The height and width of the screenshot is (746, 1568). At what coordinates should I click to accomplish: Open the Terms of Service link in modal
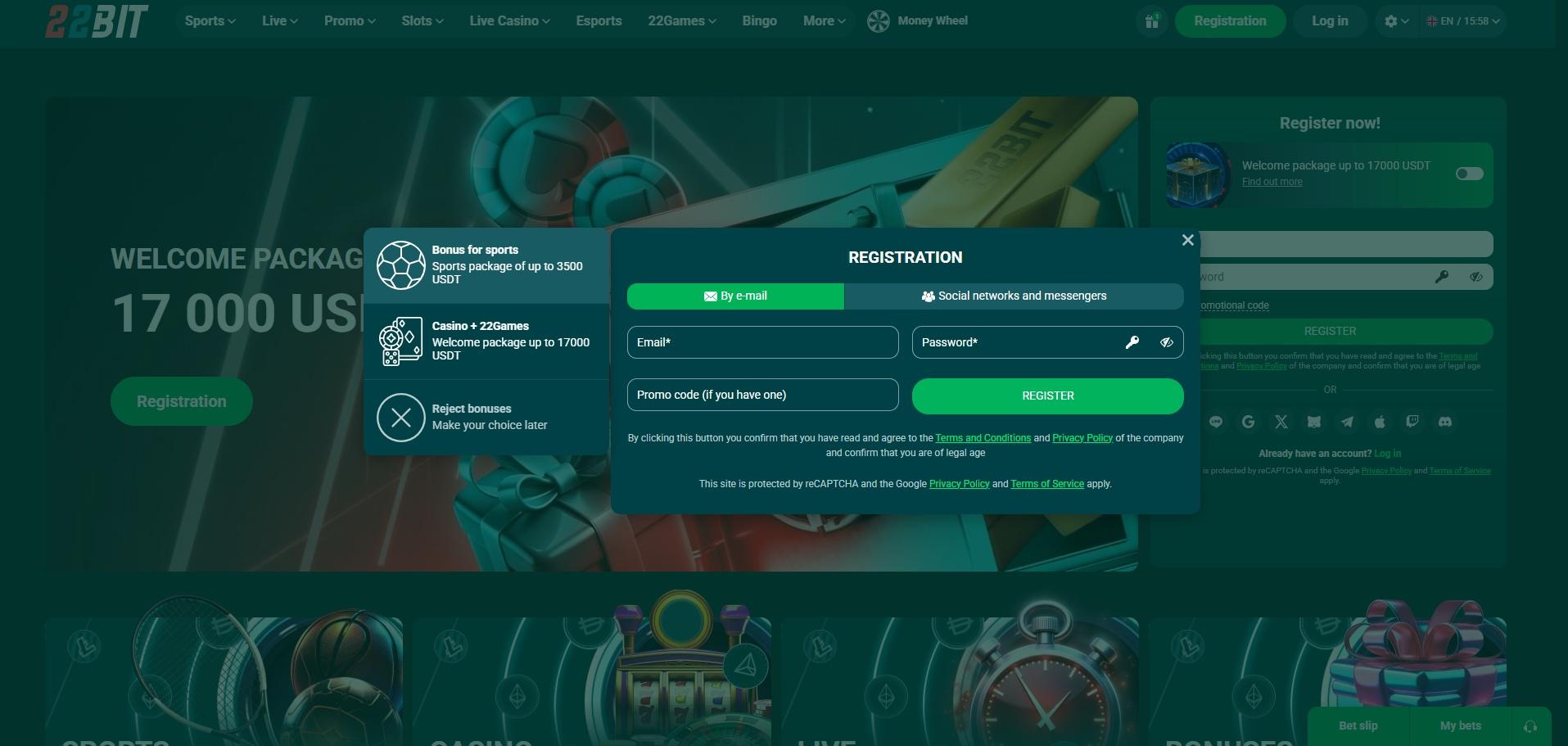tap(1047, 484)
